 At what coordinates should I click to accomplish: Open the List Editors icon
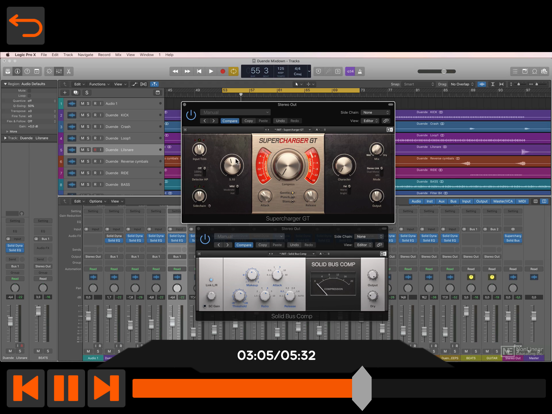coord(515,71)
